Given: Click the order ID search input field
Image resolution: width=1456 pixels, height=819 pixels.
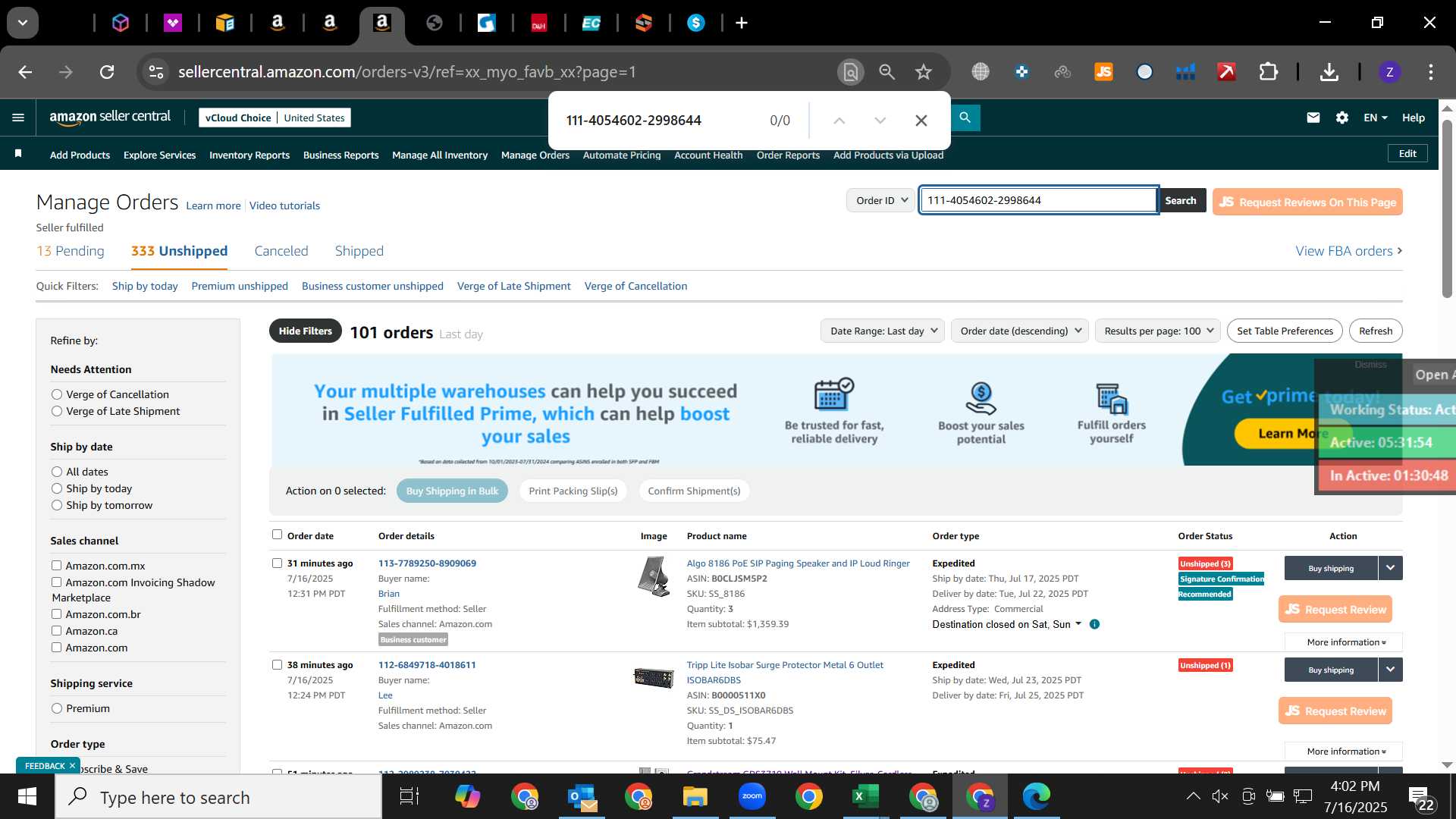Looking at the screenshot, I should point(1038,200).
